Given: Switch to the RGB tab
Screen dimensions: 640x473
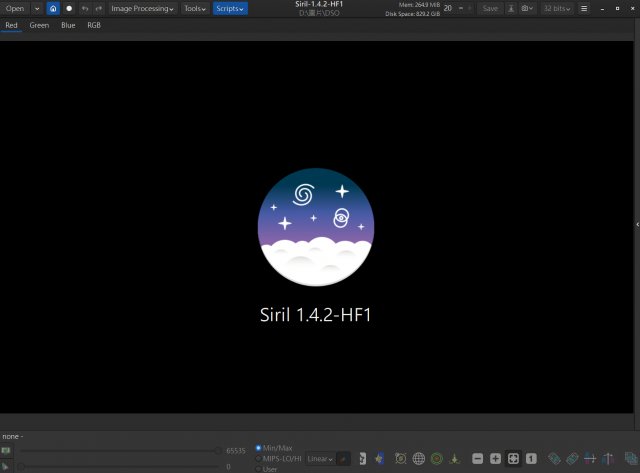Looking at the screenshot, I should point(94,25).
